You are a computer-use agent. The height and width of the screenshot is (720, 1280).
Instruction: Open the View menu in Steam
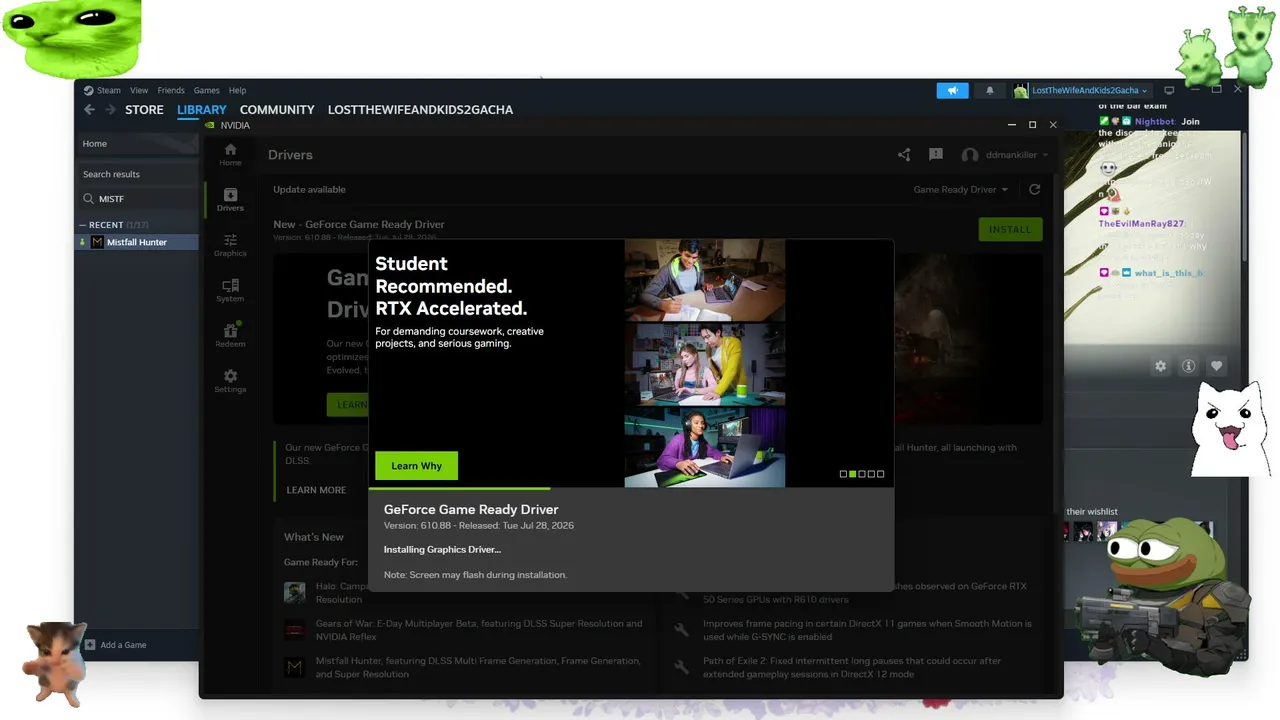[139, 91]
